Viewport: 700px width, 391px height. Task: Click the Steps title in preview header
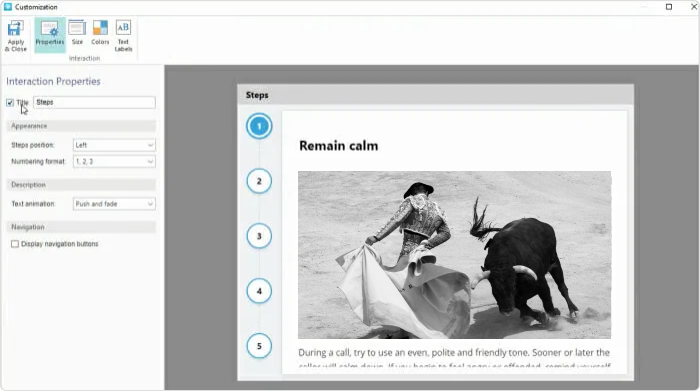[257, 95]
